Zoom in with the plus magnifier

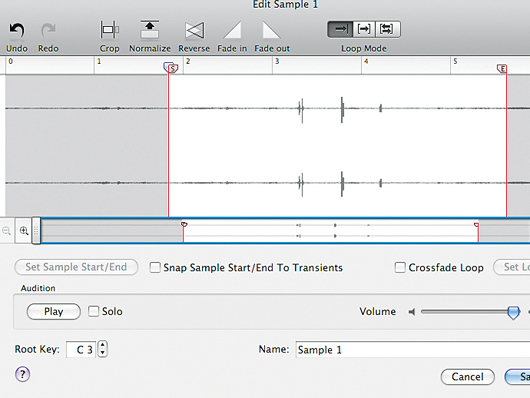point(24,231)
